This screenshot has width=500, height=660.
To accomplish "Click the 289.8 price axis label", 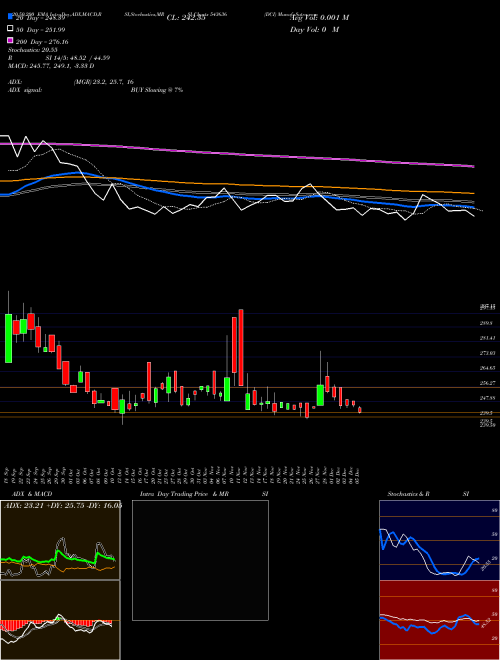I will (487, 323).
